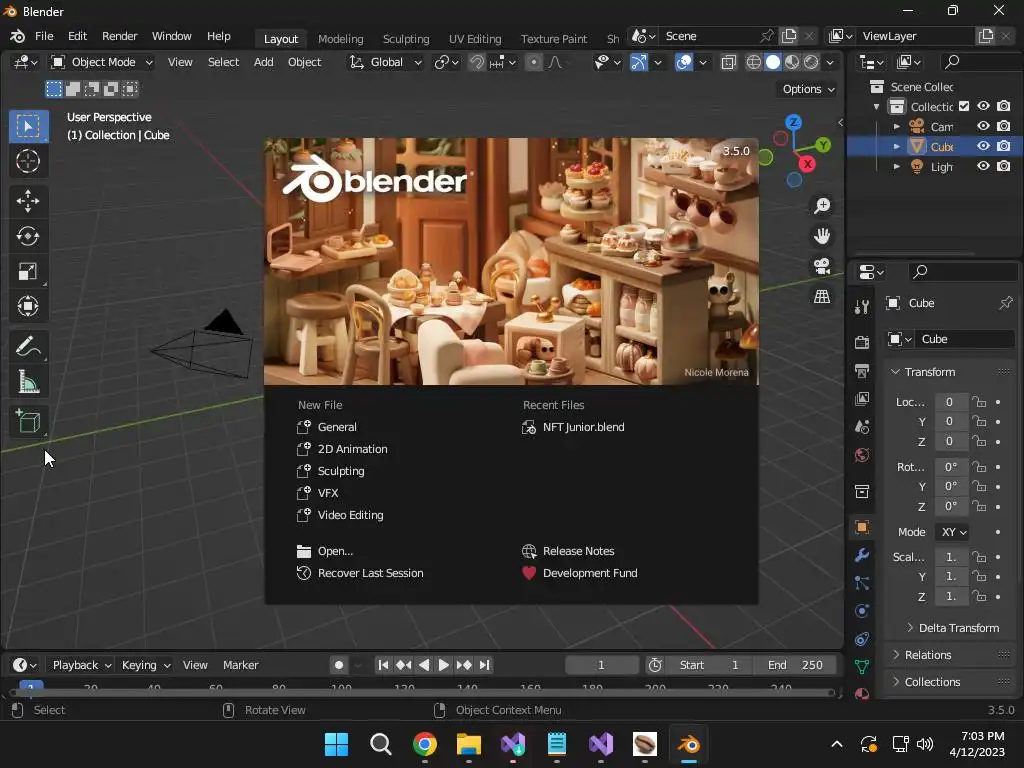Screen dimensions: 1024x768
Task: Open the Render properties tab
Action: 862,342
